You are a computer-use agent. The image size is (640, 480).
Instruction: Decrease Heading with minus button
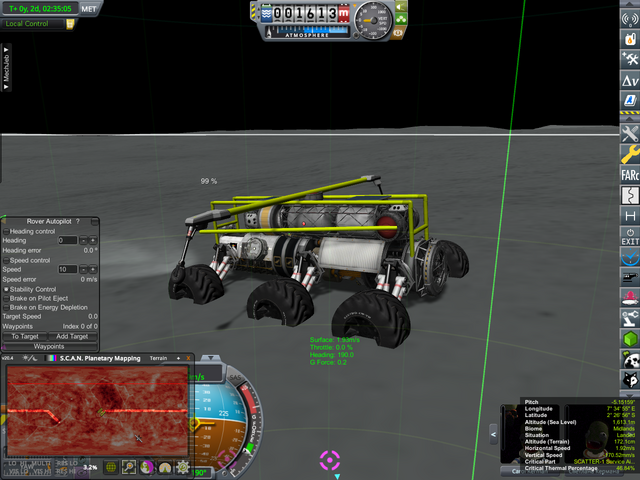click(83, 240)
